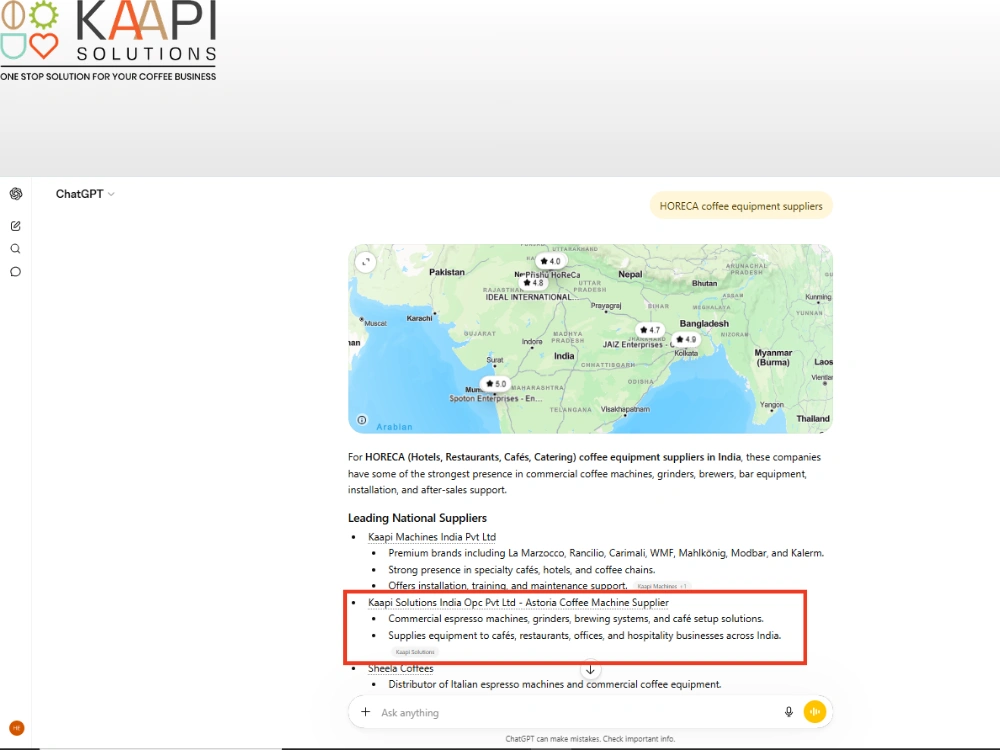Open the Kaapi Machines +1 source chip
This screenshot has width=1000, height=750.
pos(662,586)
